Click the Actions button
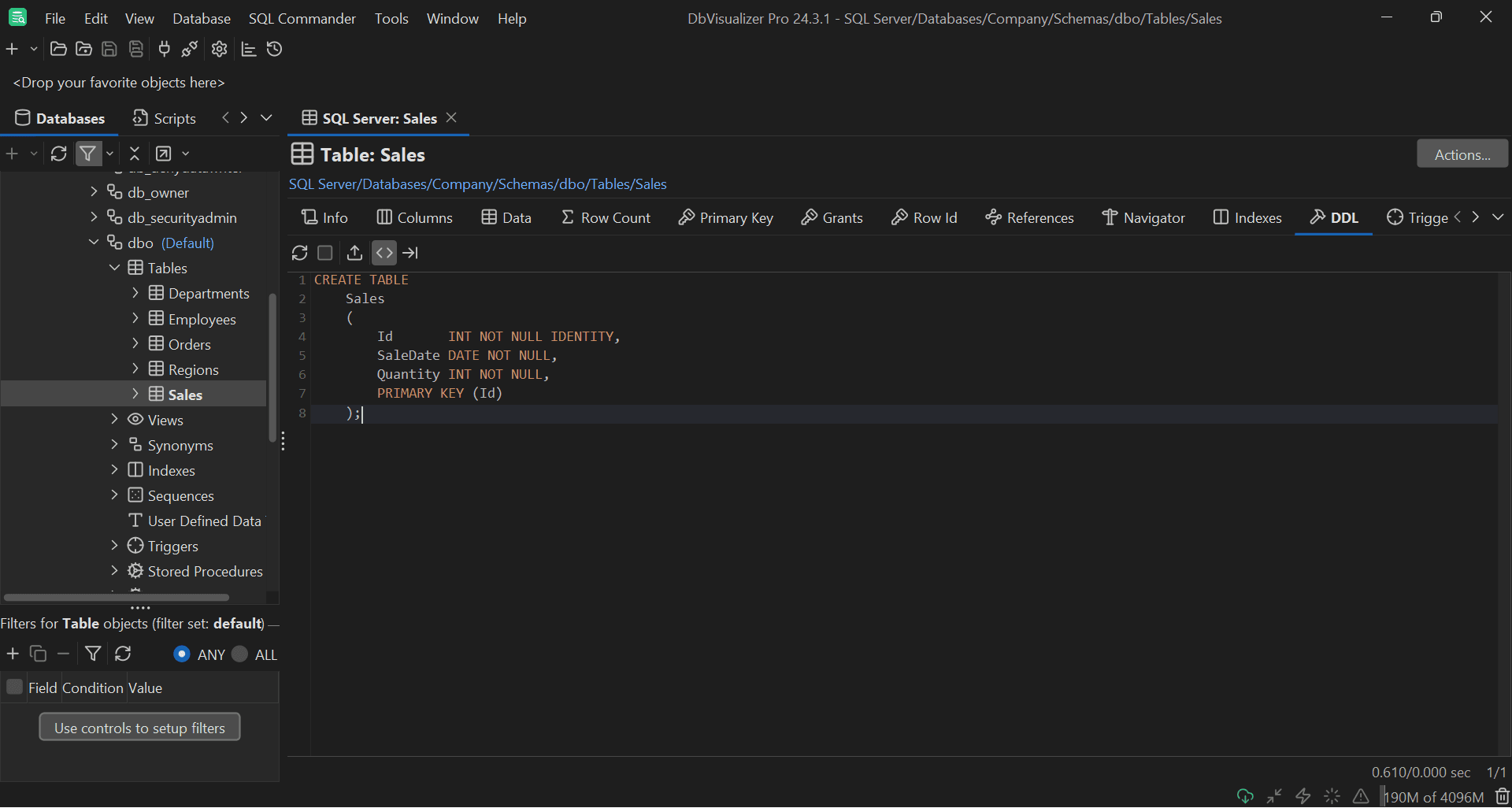 click(x=1462, y=154)
